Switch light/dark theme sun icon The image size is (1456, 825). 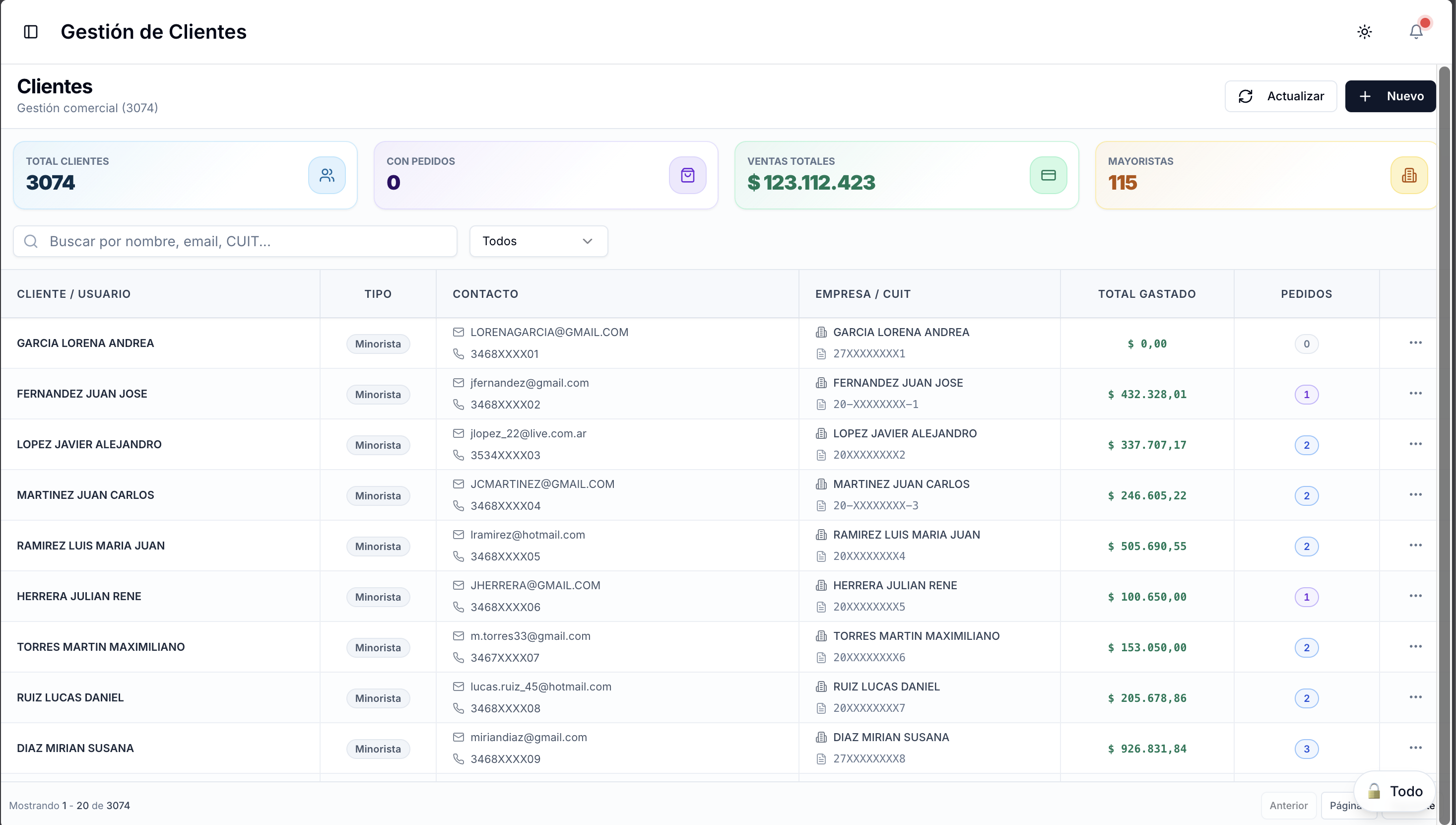coord(1364,32)
